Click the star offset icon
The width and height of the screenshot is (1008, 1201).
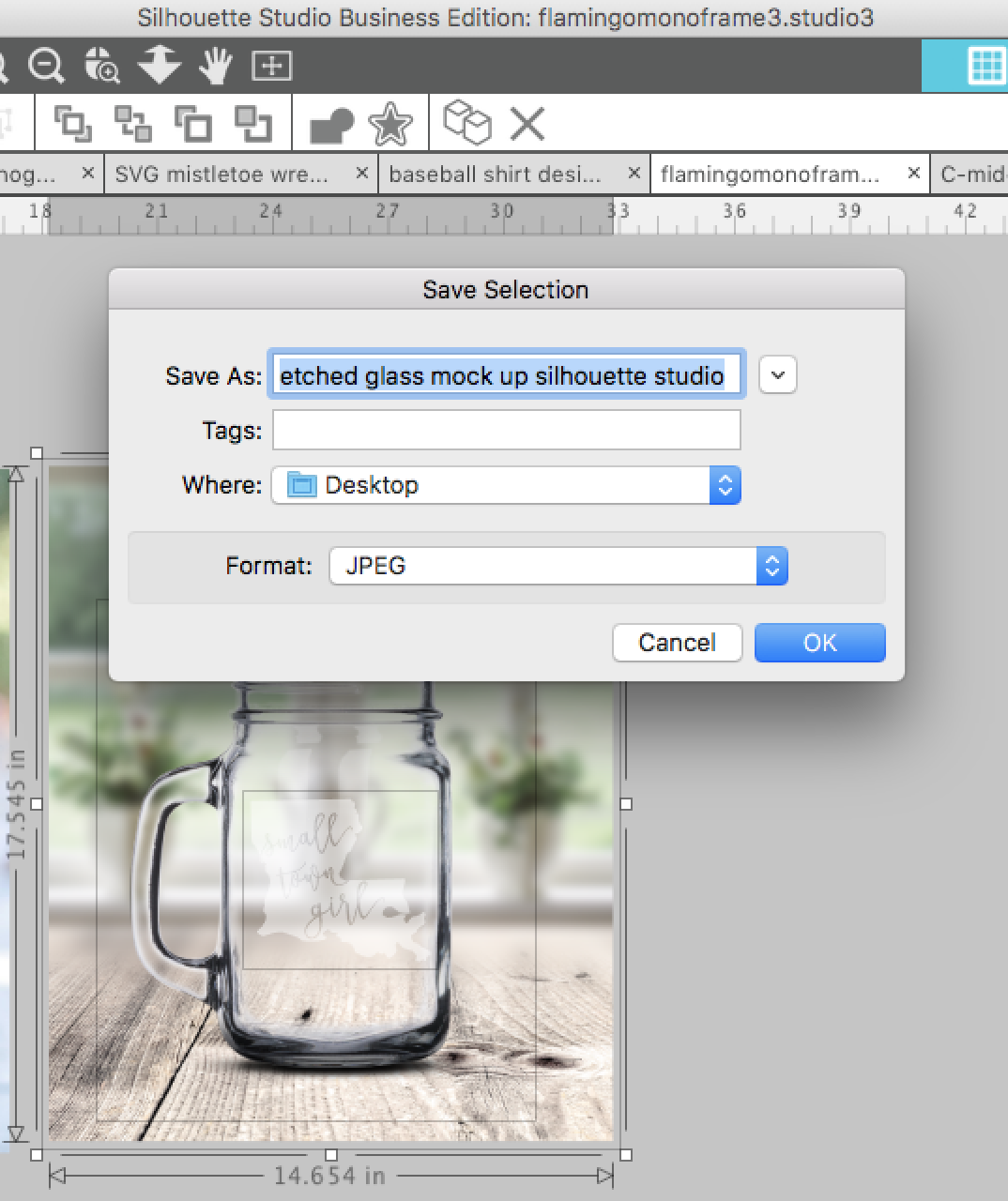(389, 123)
